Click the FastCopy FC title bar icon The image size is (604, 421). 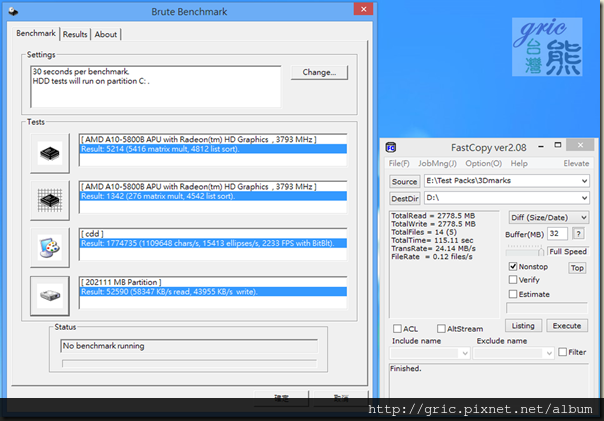(391, 148)
